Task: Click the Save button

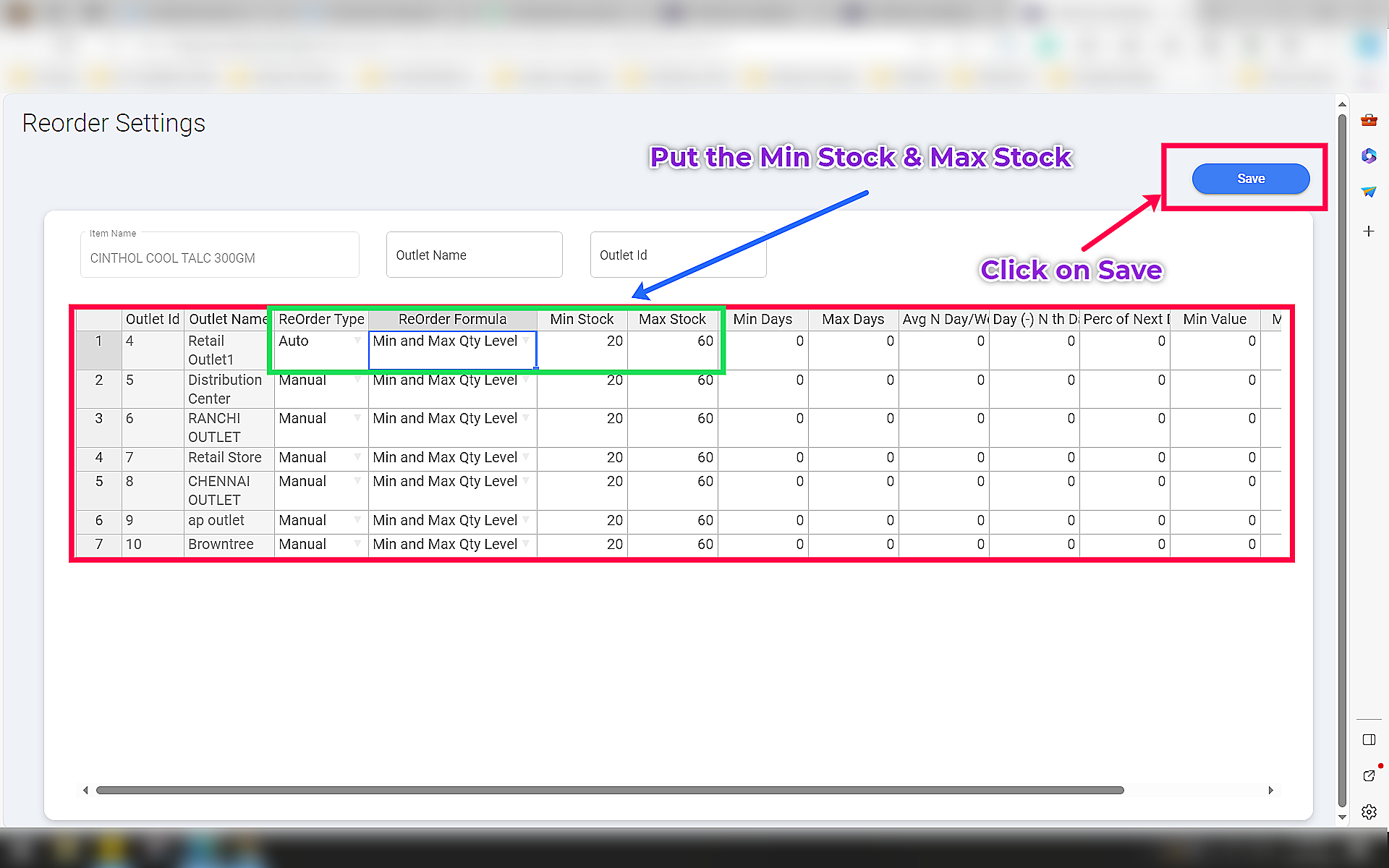Action: pyautogui.click(x=1250, y=179)
